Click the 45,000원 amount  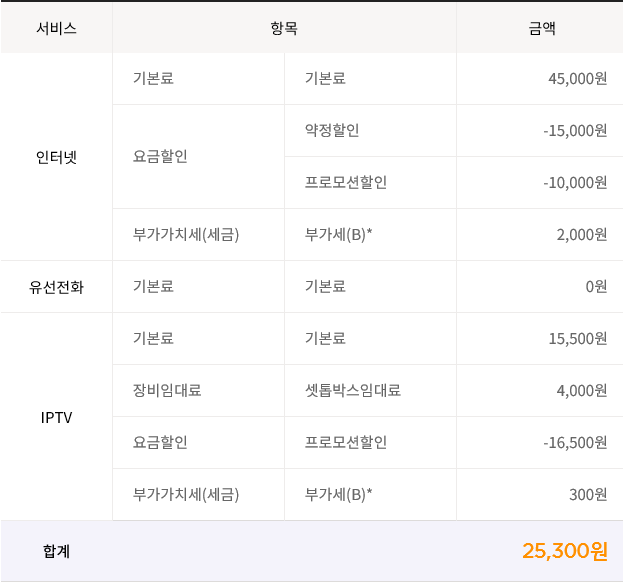577,79
